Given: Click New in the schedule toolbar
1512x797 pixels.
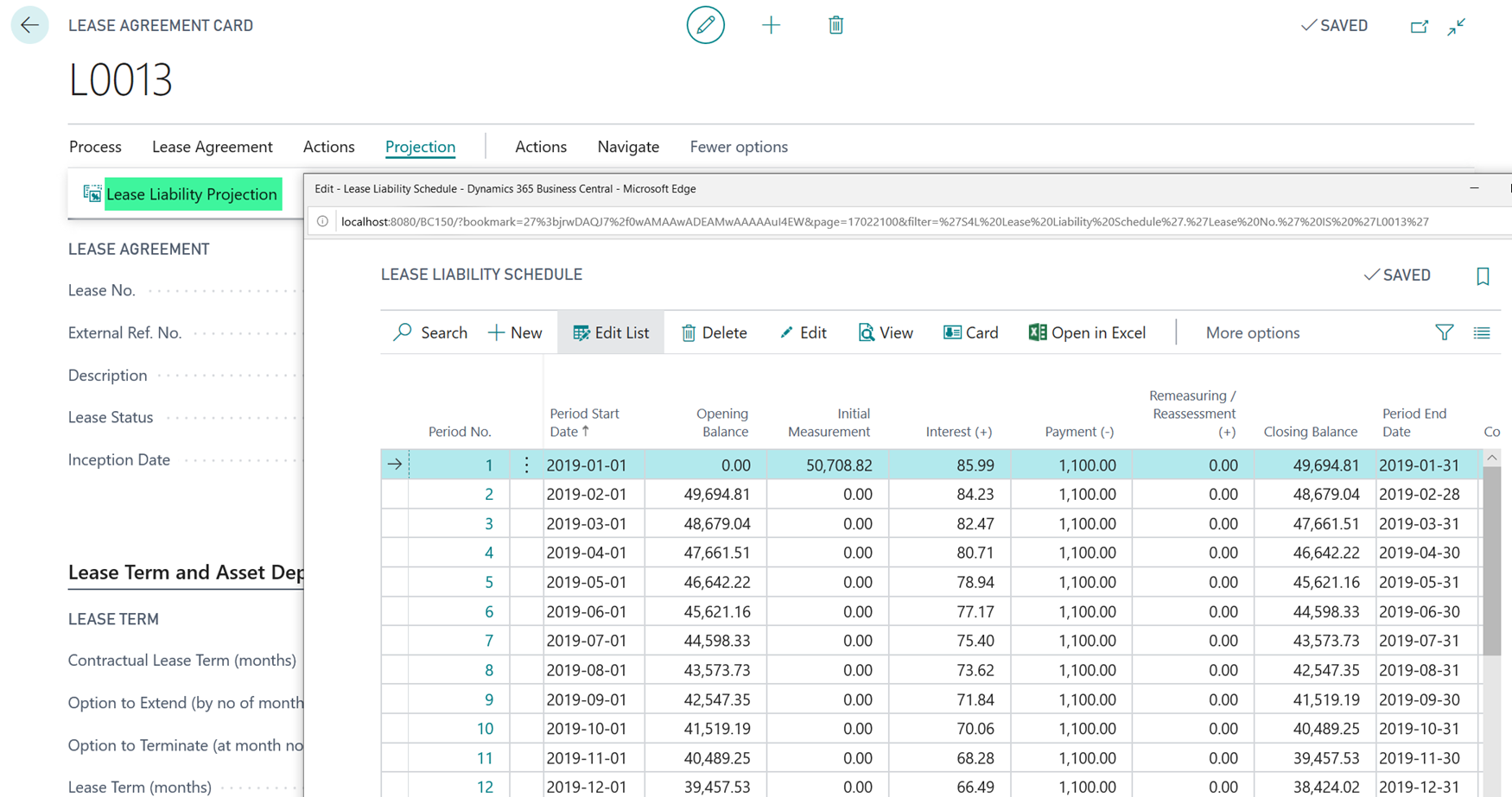Looking at the screenshot, I should coord(516,332).
